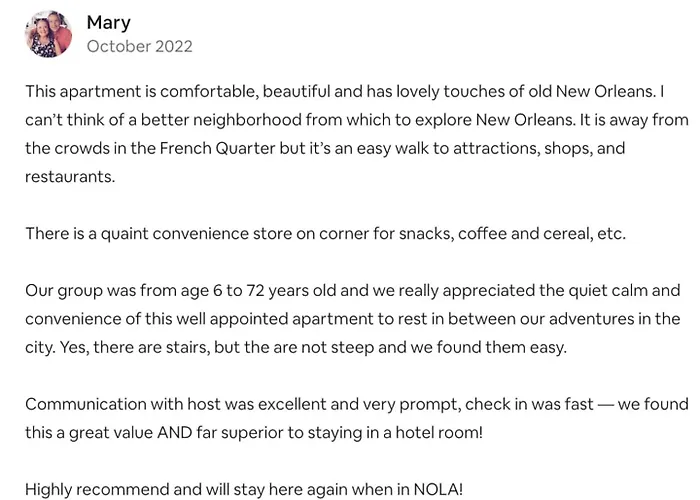Click the October 2022 review date
The width and height of the screenshot is (700, 500).
tap(139, 46)
